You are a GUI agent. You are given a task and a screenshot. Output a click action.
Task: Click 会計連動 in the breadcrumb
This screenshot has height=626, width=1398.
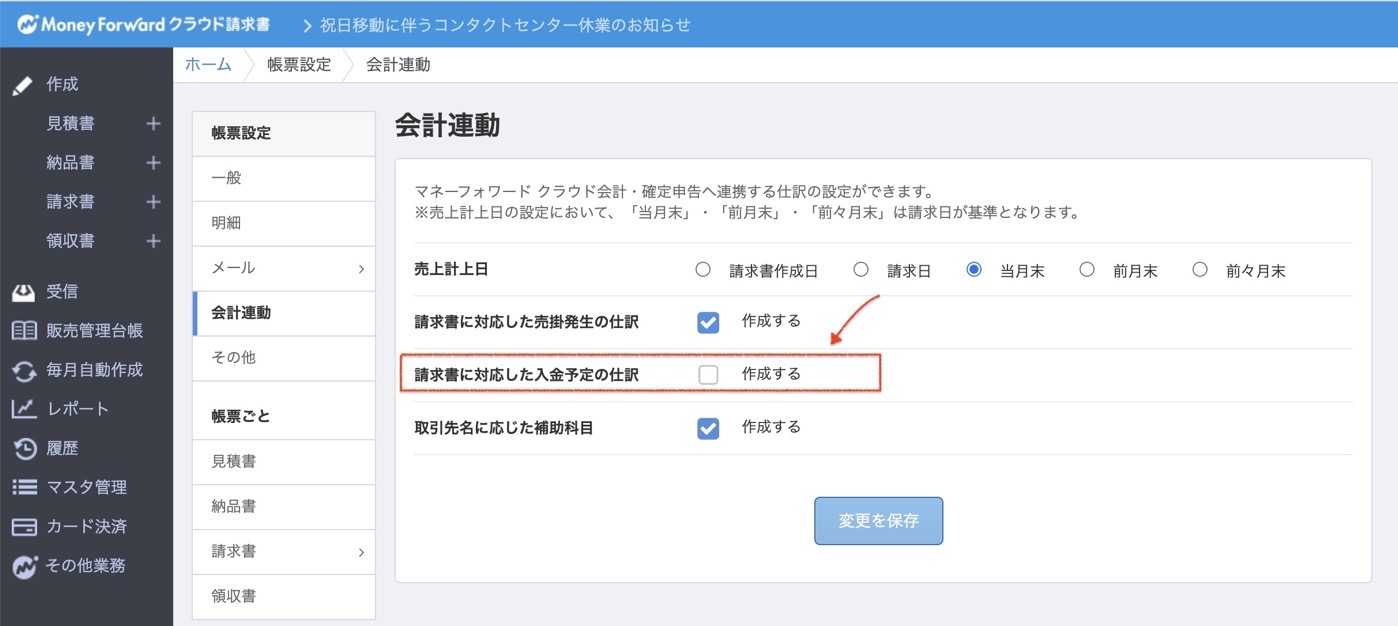point(397,65)
